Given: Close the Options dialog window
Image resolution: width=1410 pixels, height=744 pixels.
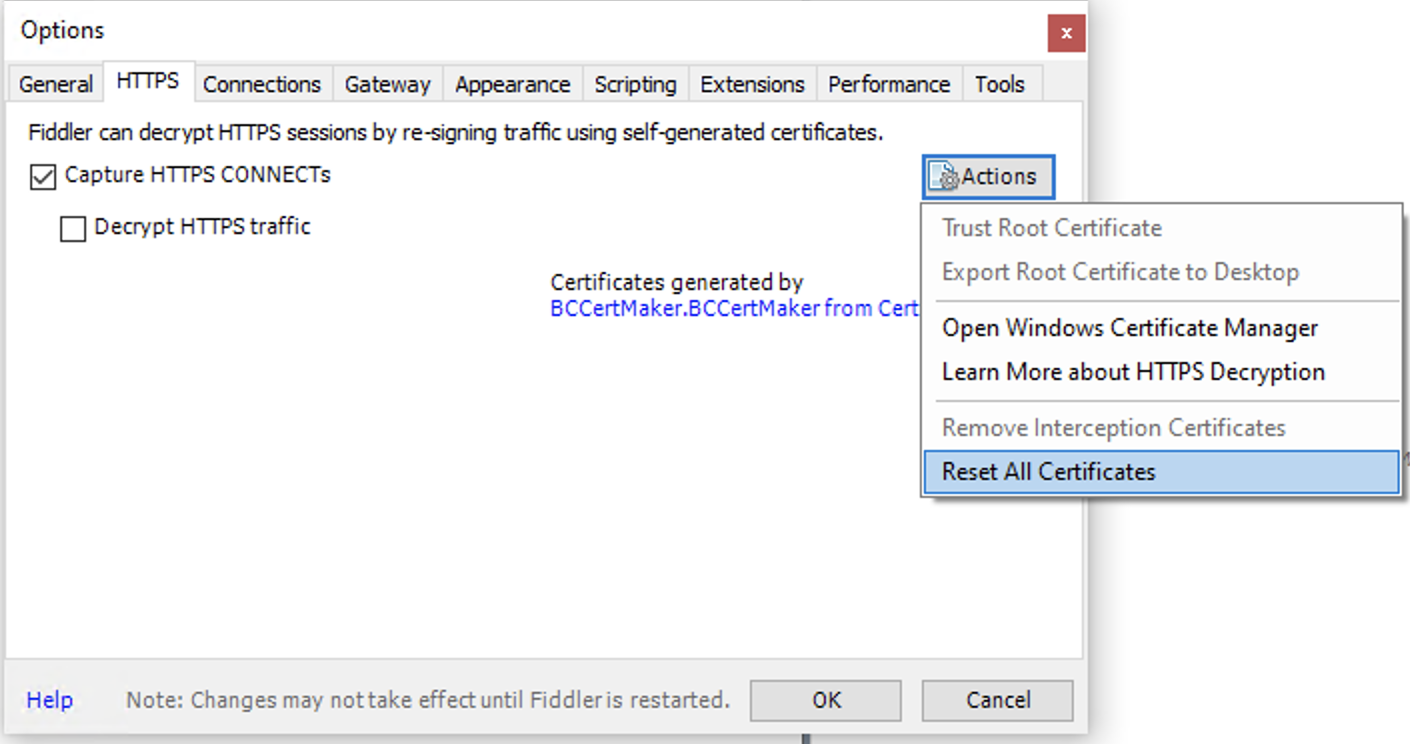Looking at the screenshot, I should click(1066, 33).
